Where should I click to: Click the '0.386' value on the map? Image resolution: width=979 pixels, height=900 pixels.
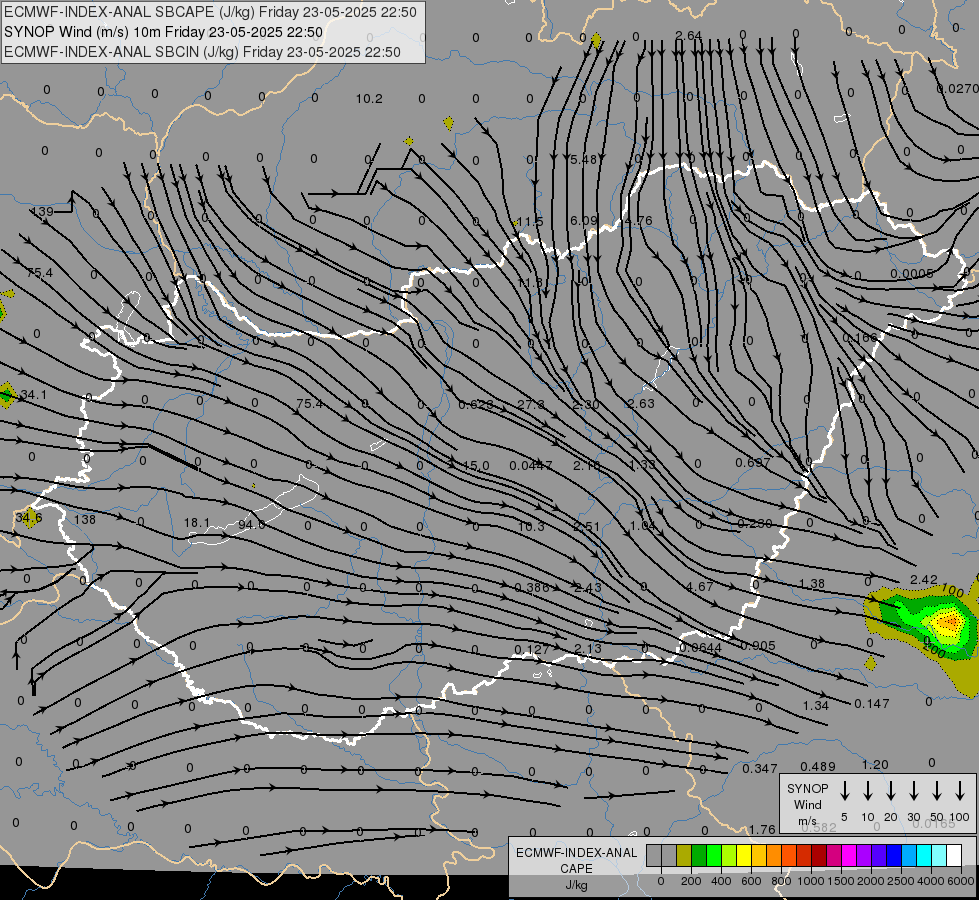click(x=532, y=587)
